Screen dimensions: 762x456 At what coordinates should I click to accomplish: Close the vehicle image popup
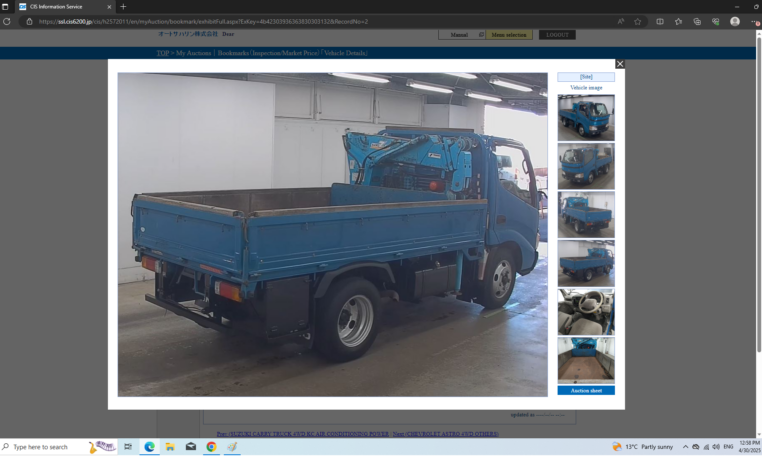click(620, 64)
